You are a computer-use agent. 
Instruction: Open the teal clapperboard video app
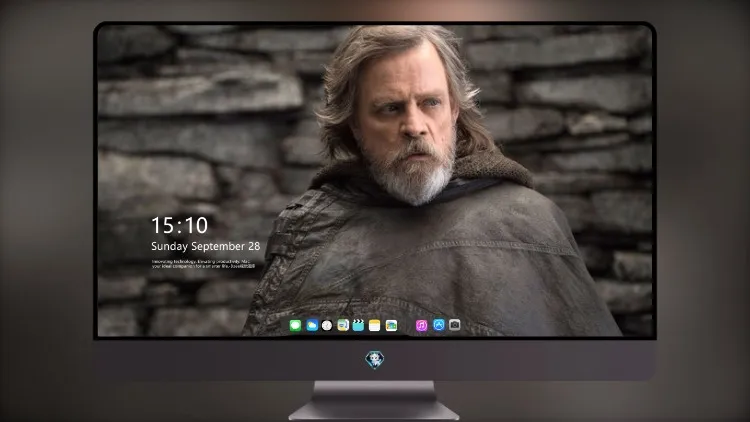click(x=358, y=325)
